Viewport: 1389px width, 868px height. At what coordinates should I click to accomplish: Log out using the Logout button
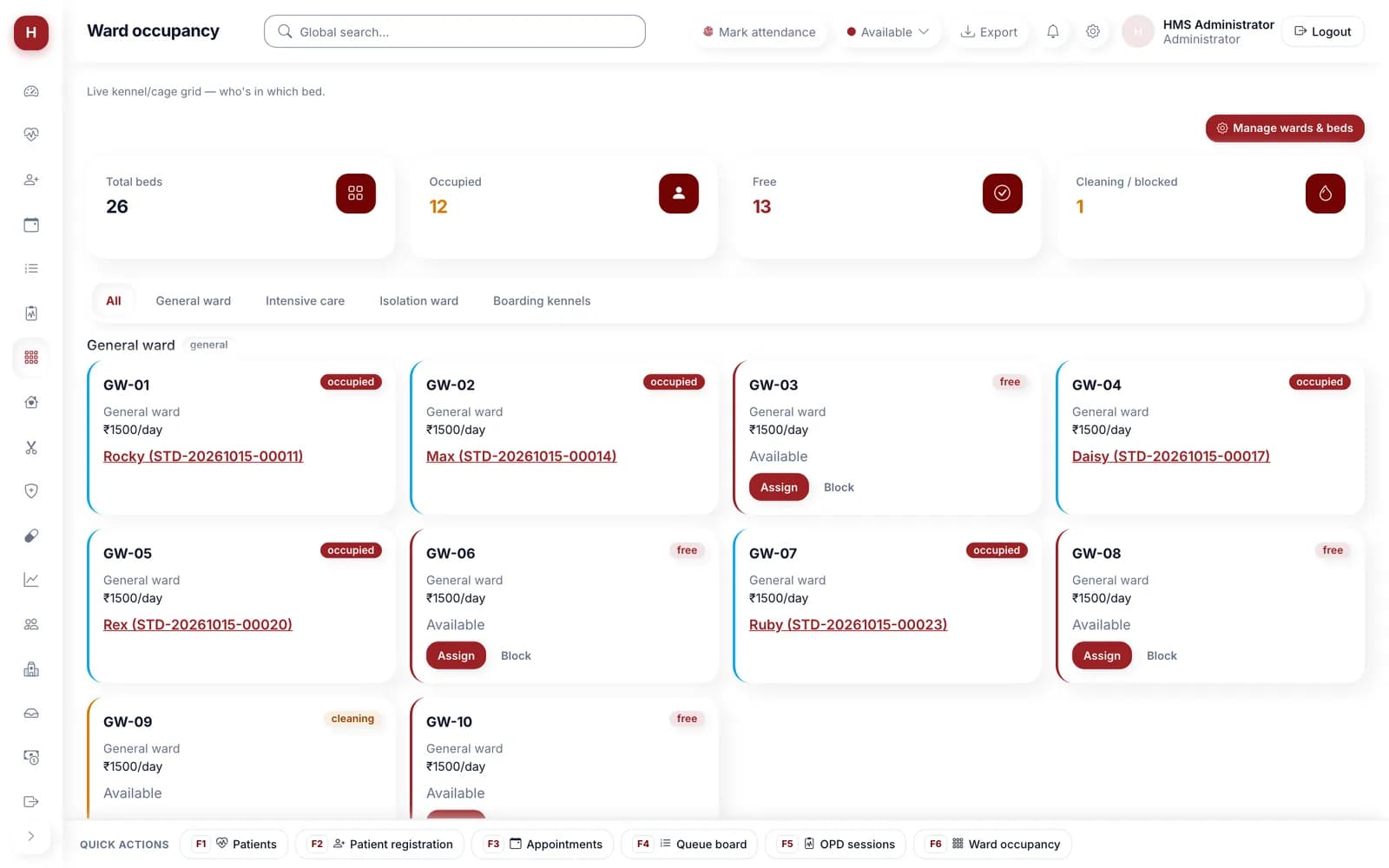coord(1323,32)
